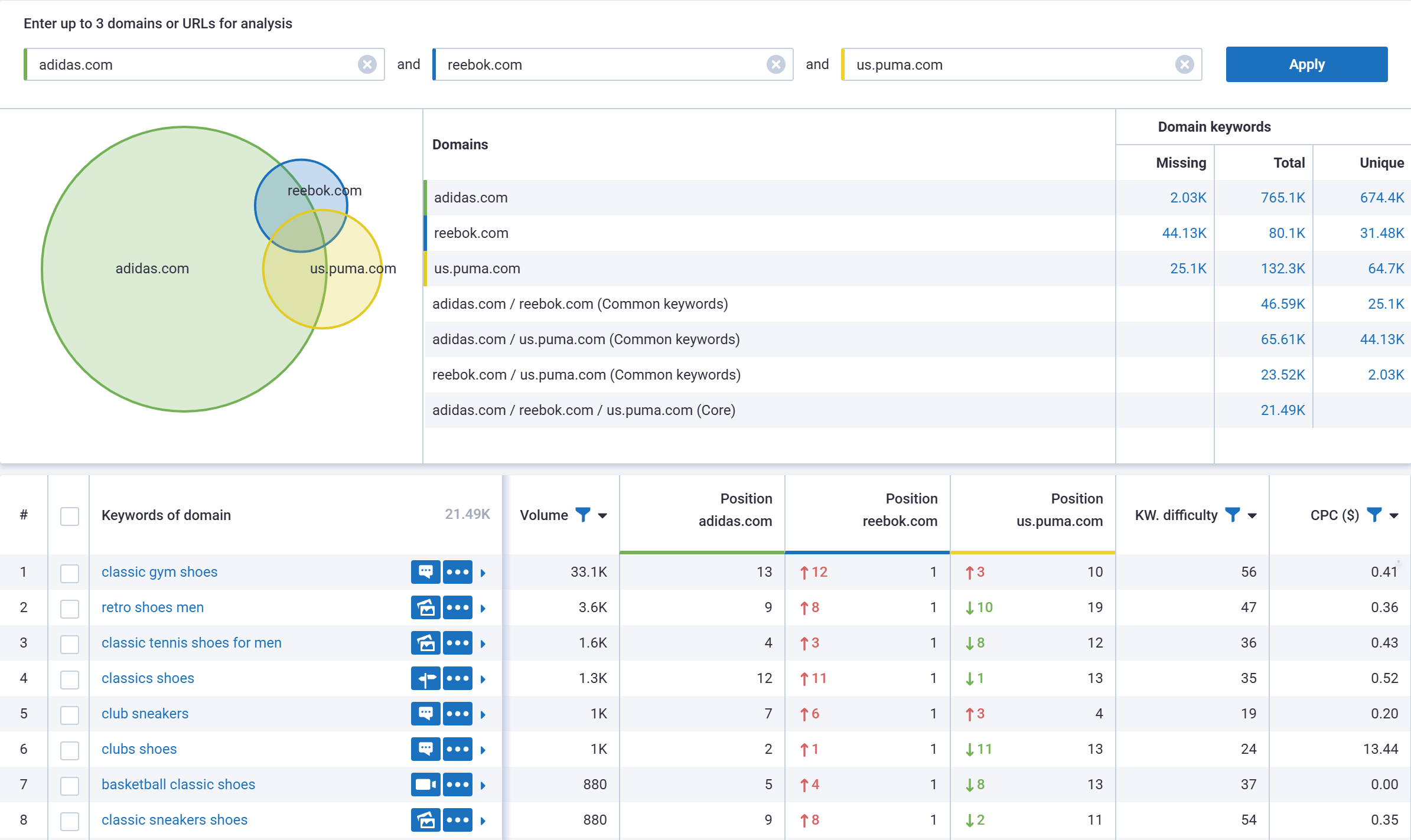Select checkbox beside clubs shoes row
The width and height of the screenshot is (1411, 840).
[x=70, y=750]
